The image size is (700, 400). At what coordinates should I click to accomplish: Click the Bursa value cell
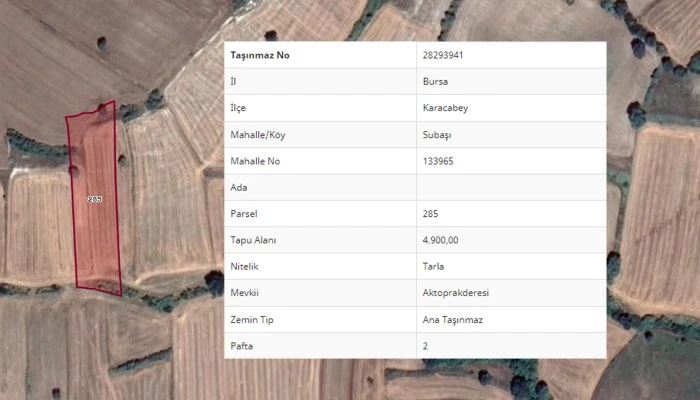(436, 81)
